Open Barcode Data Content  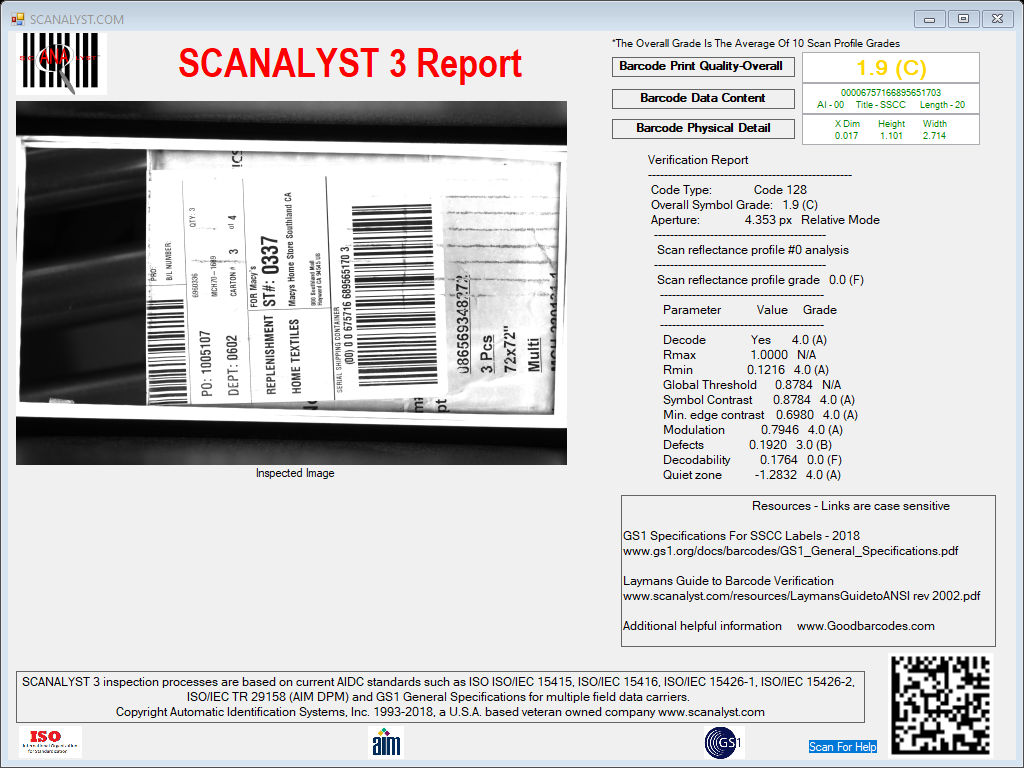point(703,98)
